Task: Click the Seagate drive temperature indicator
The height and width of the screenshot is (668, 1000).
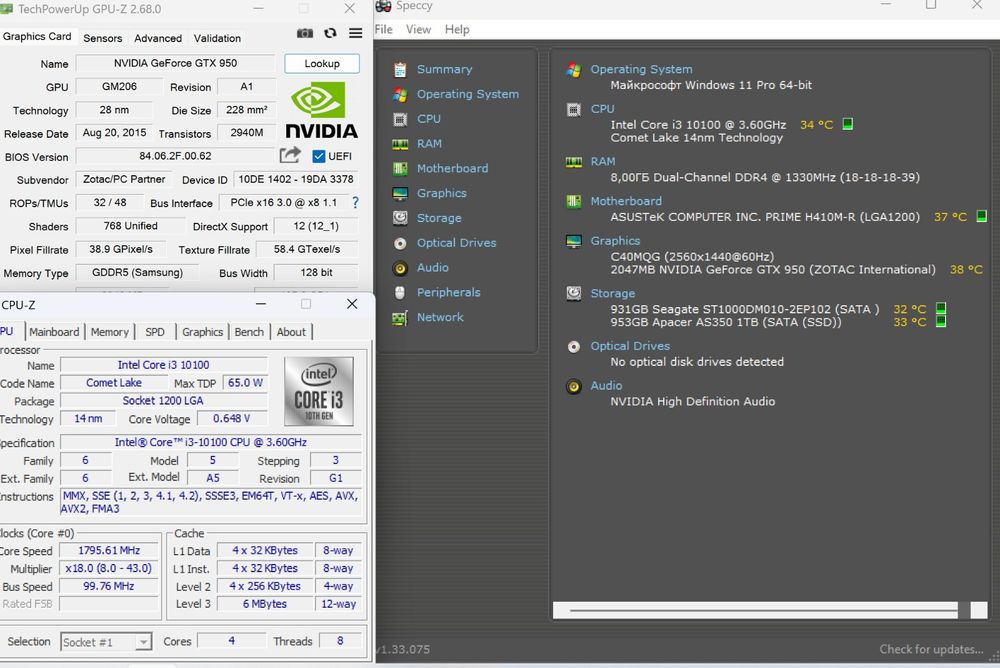Action: pos(941,309)
